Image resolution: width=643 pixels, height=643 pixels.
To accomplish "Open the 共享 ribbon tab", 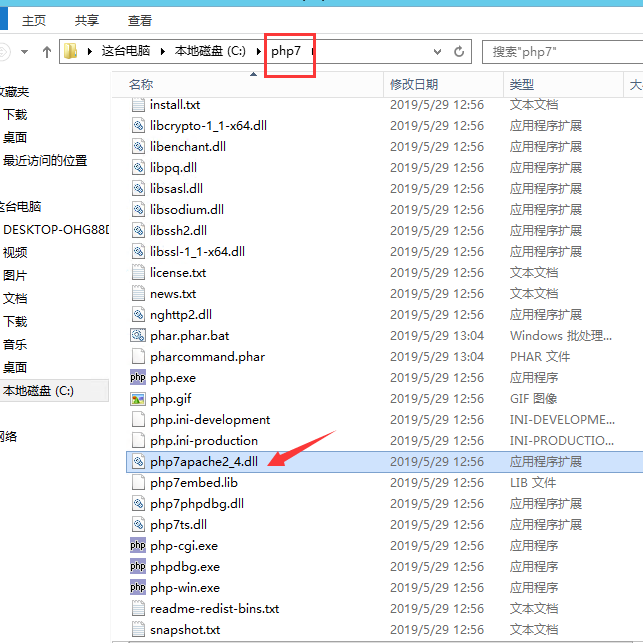I will click(87, 20).
